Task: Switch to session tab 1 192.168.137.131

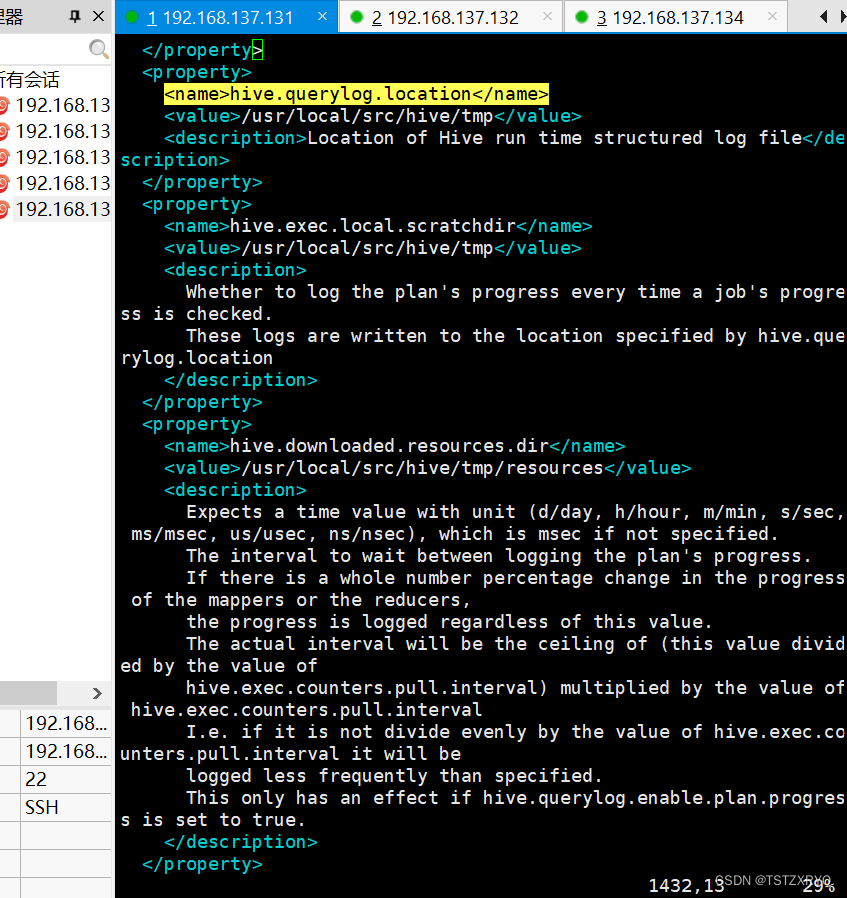Action: pos(226,17)
